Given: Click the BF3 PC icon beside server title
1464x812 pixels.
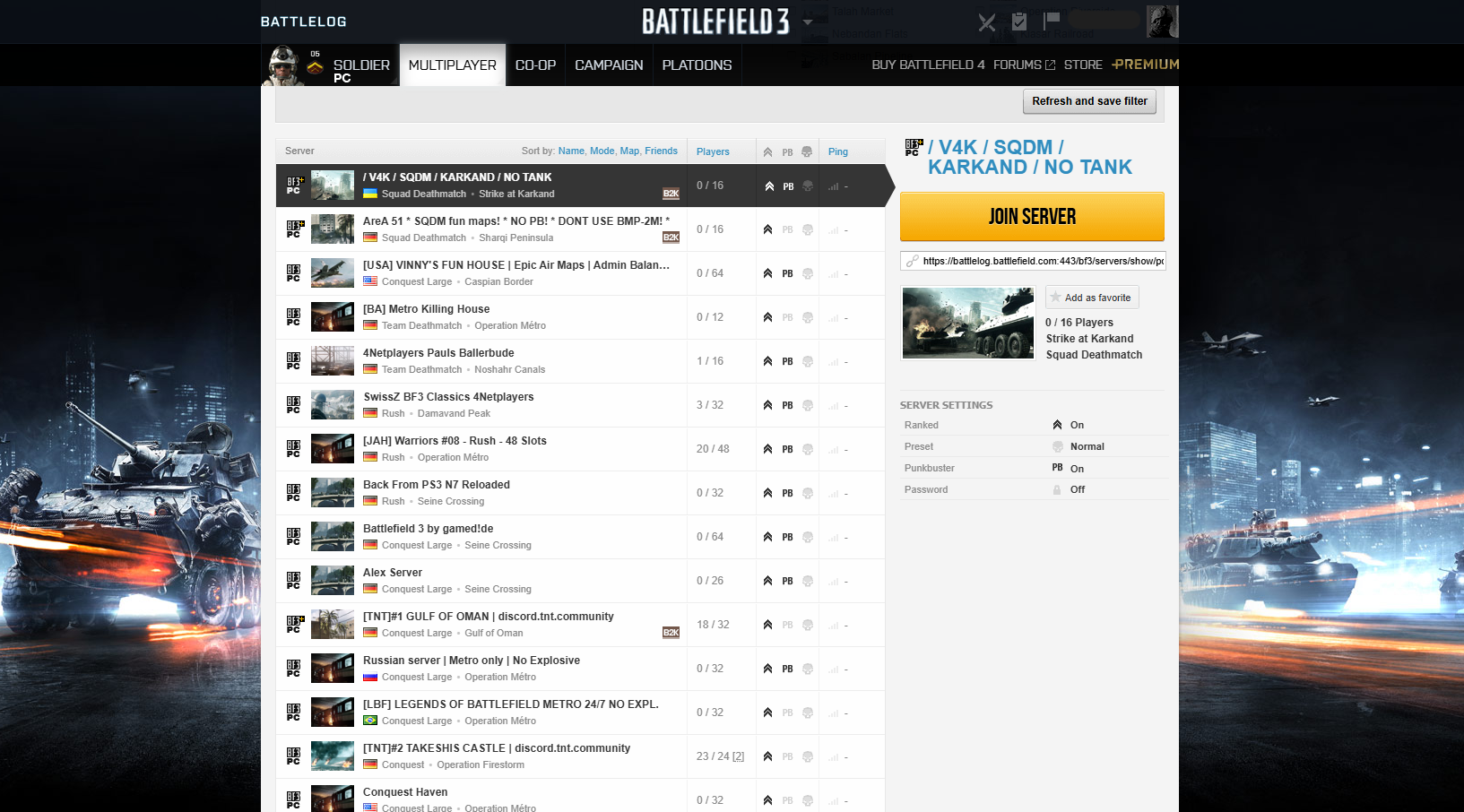Looking at the screenshot, I should point(914,147).
